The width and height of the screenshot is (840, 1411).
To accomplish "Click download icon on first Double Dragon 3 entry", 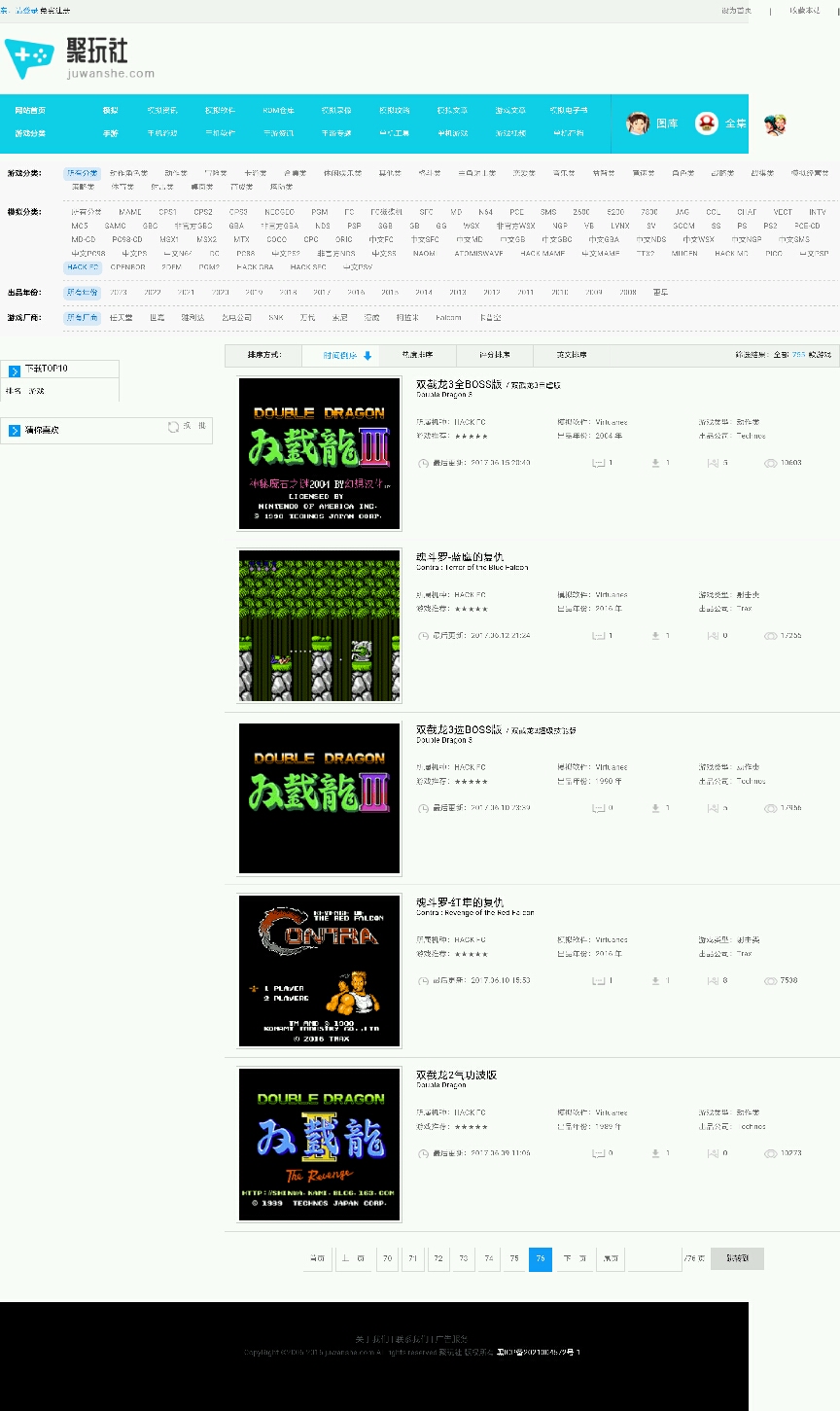I will [655, 463].
